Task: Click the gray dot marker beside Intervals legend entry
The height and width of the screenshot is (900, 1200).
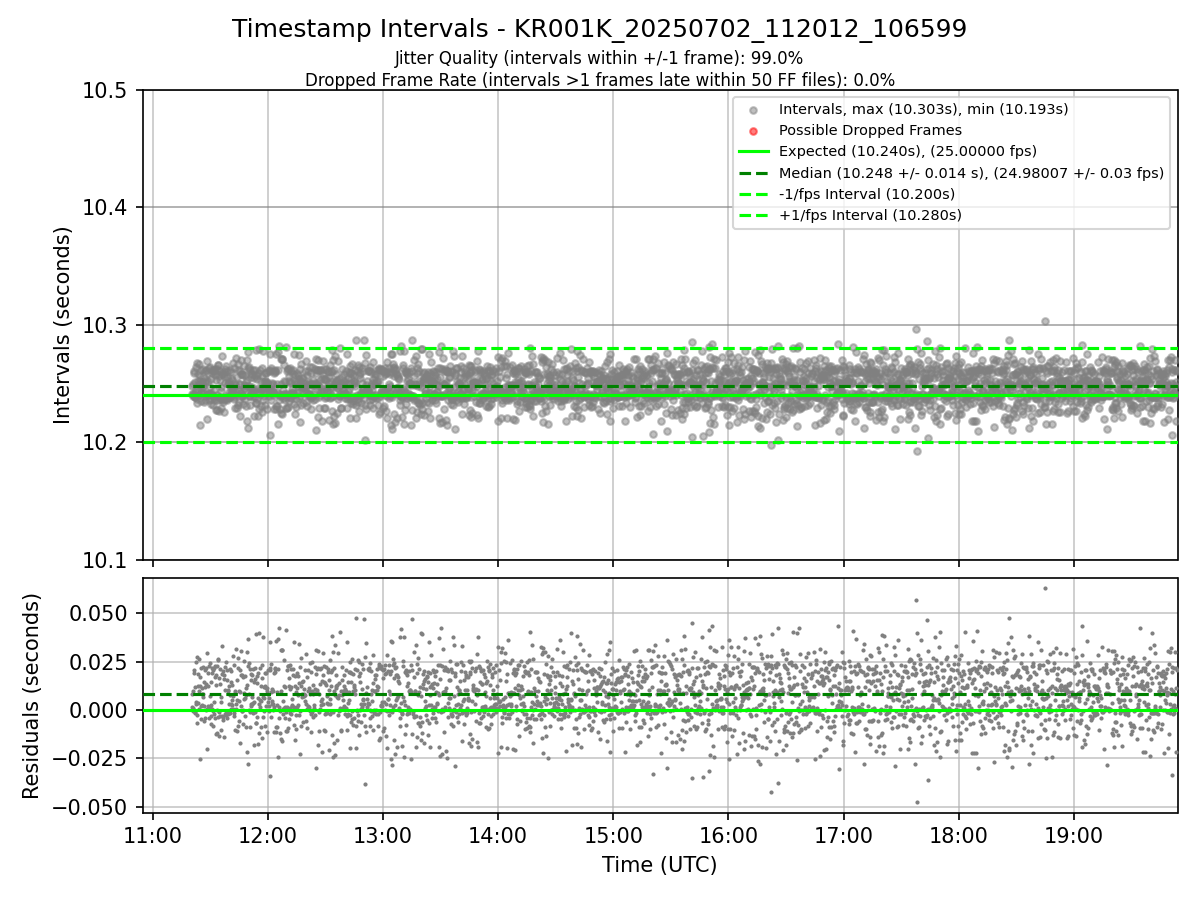Action: coord(754,110)
